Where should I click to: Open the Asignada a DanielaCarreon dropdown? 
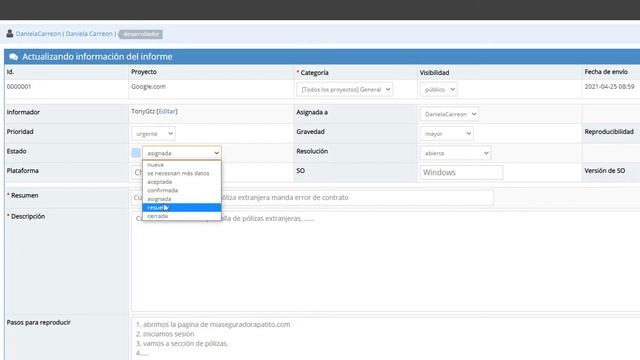[449, 114]
